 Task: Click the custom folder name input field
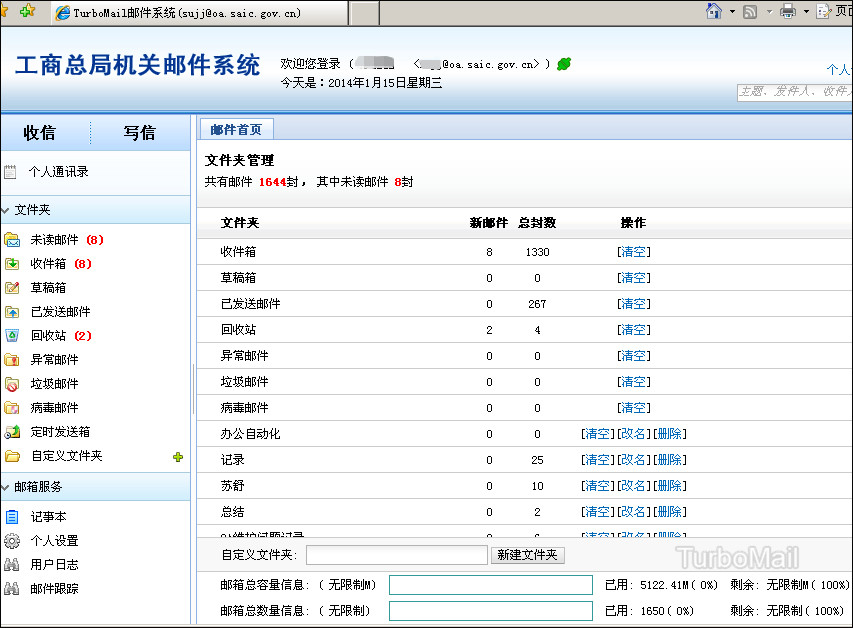(x=396, y=555)
